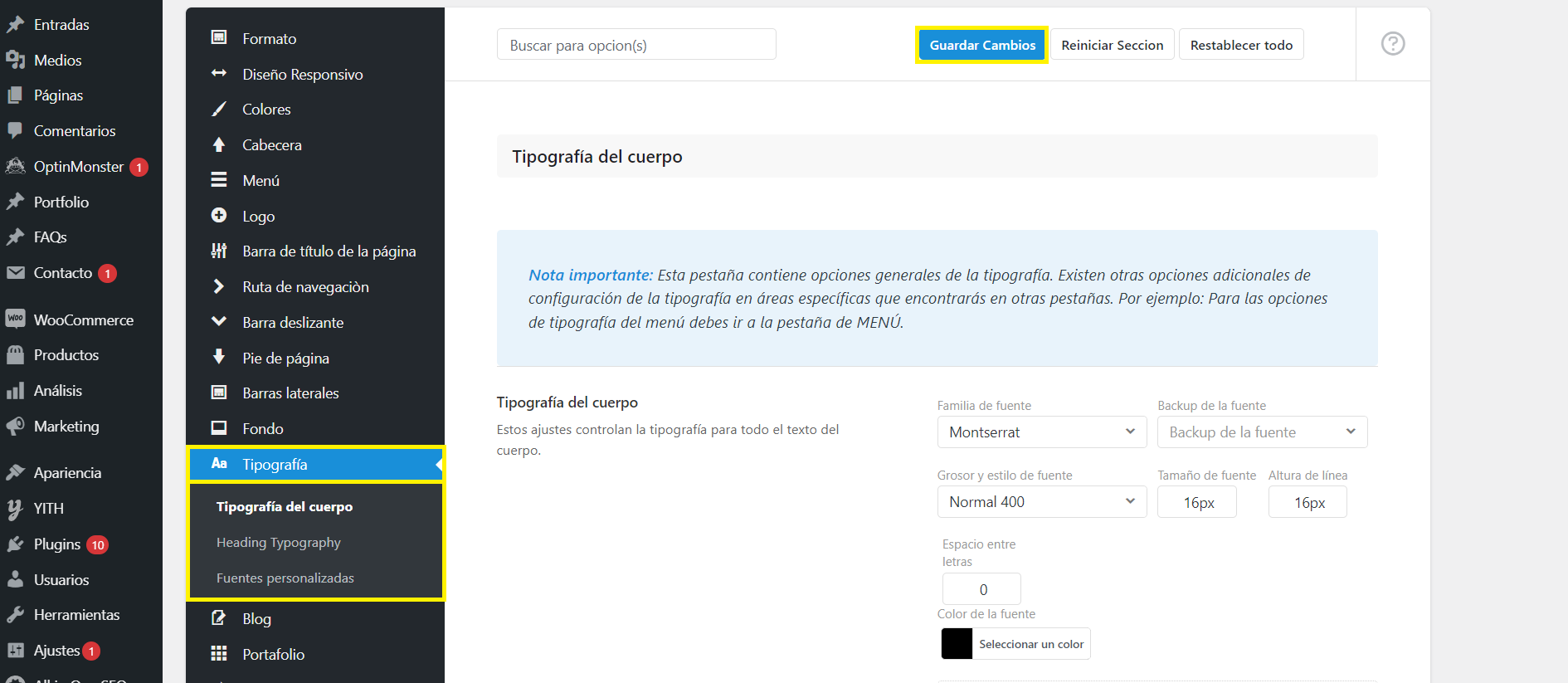Focus the Buscar para opcion(s) search field
This screenshot has width=1568, height=683.
[x=635, y=45]
